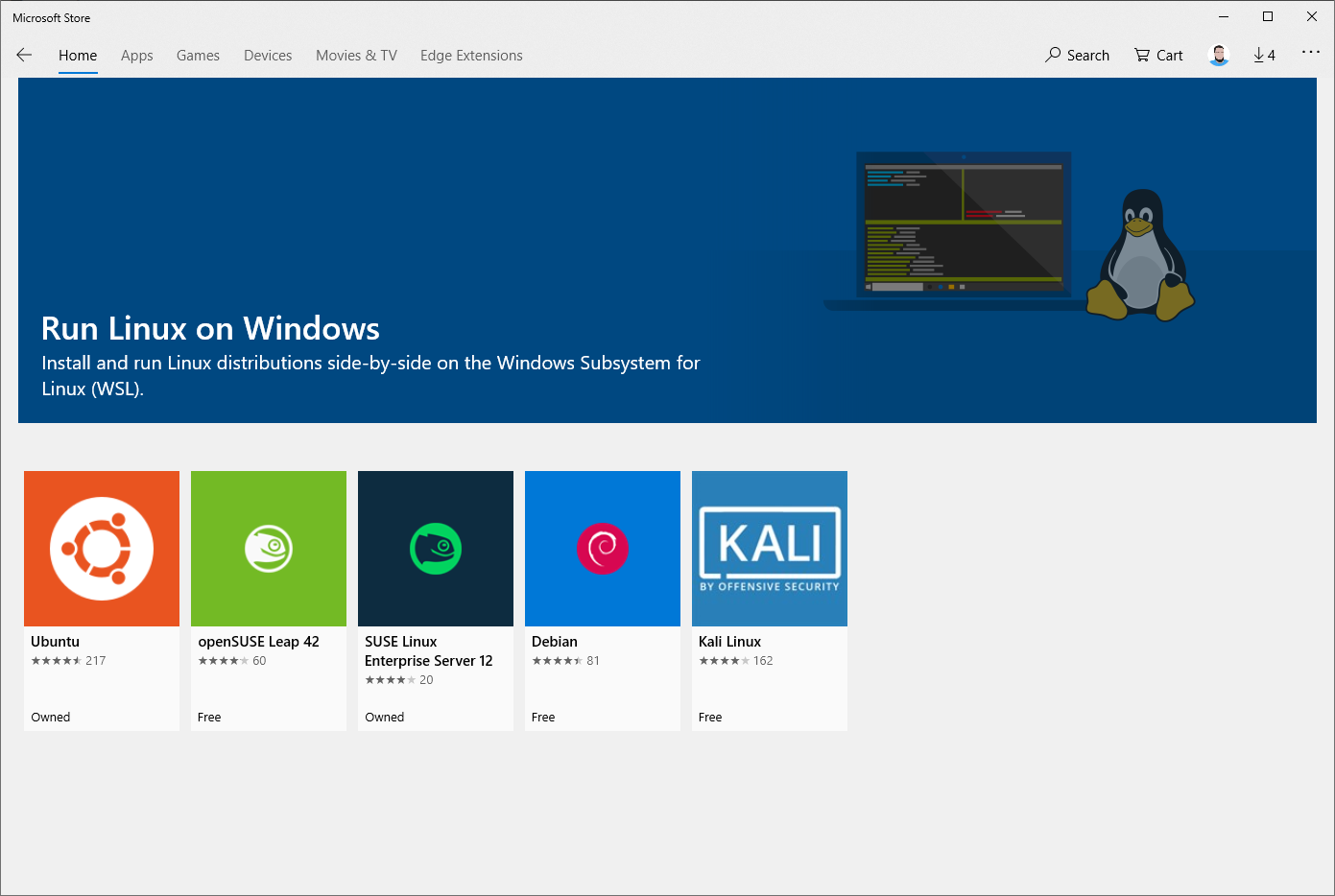Go to Movies & TV tab

(356, 56)
